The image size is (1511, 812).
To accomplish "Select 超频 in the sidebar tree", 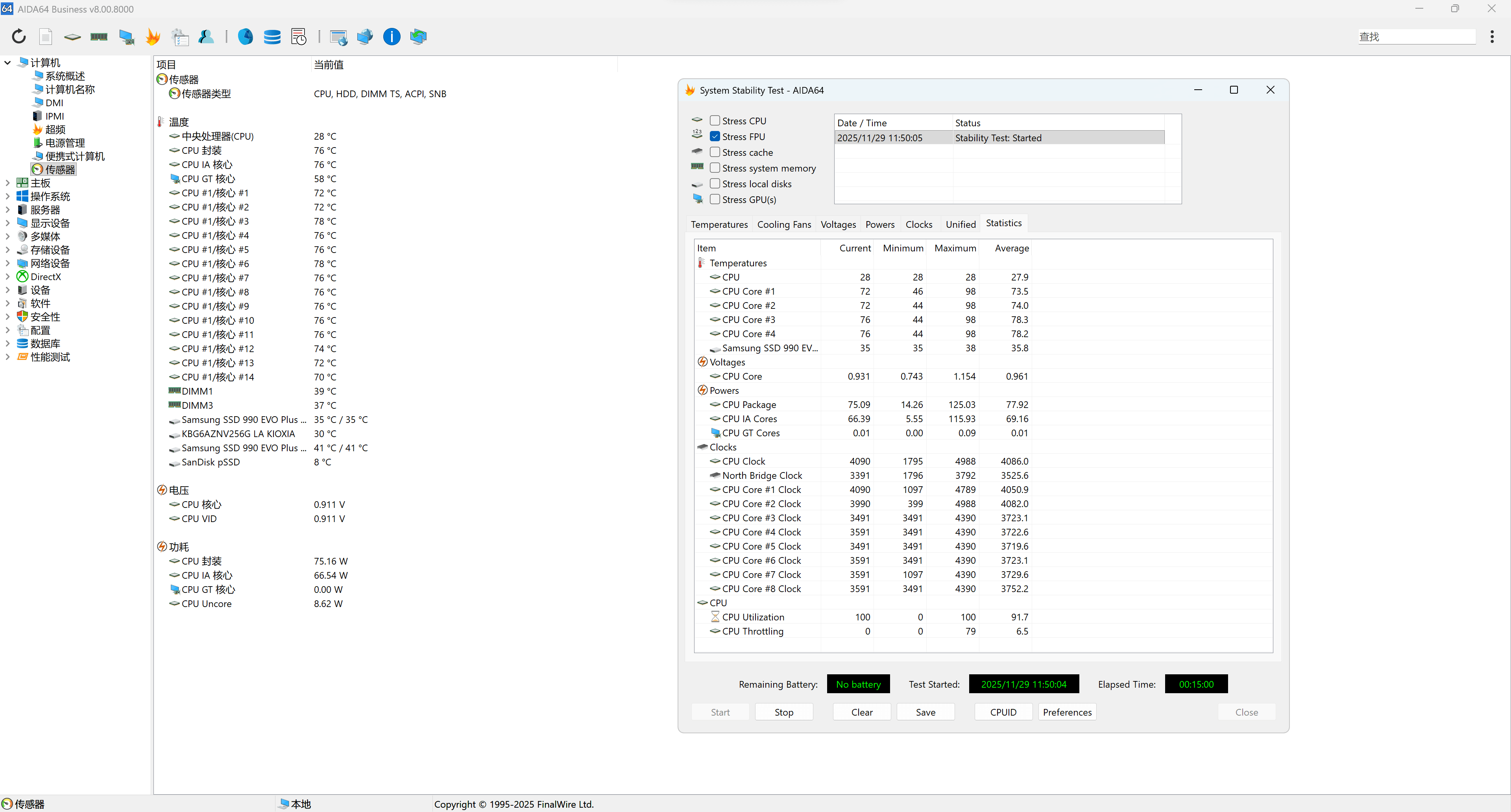I will pyautogui.click(x=55, y=129).
